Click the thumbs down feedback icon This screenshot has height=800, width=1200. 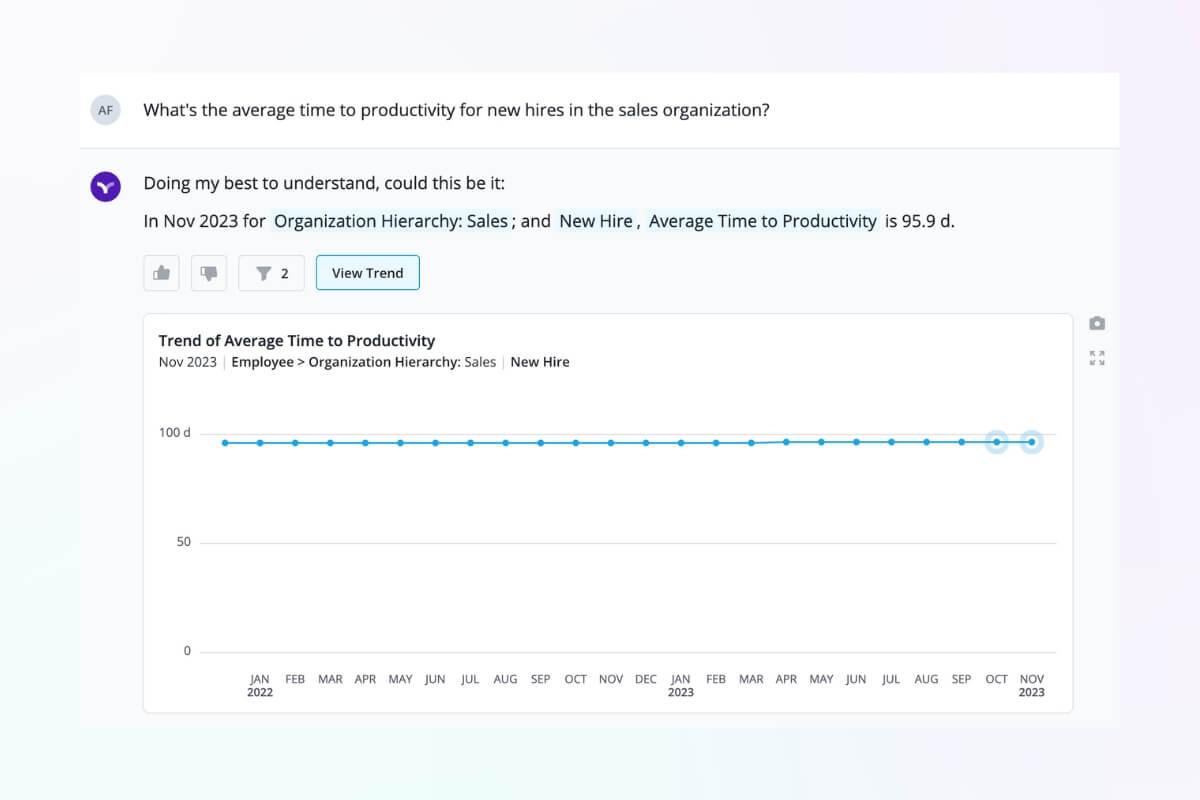click(x=209, y=273)
